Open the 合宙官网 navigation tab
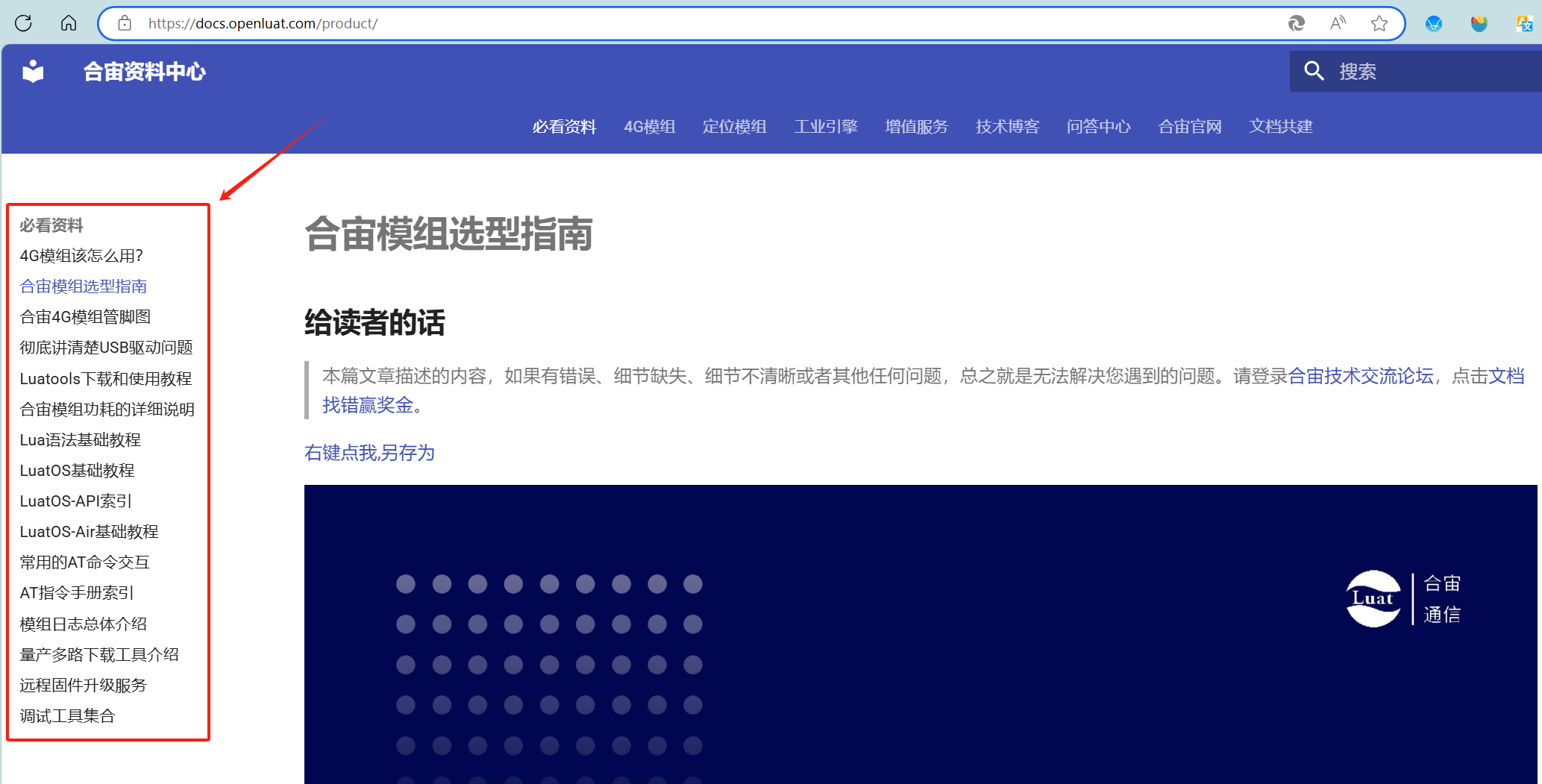1542x784 pixels. point(1190,127)
